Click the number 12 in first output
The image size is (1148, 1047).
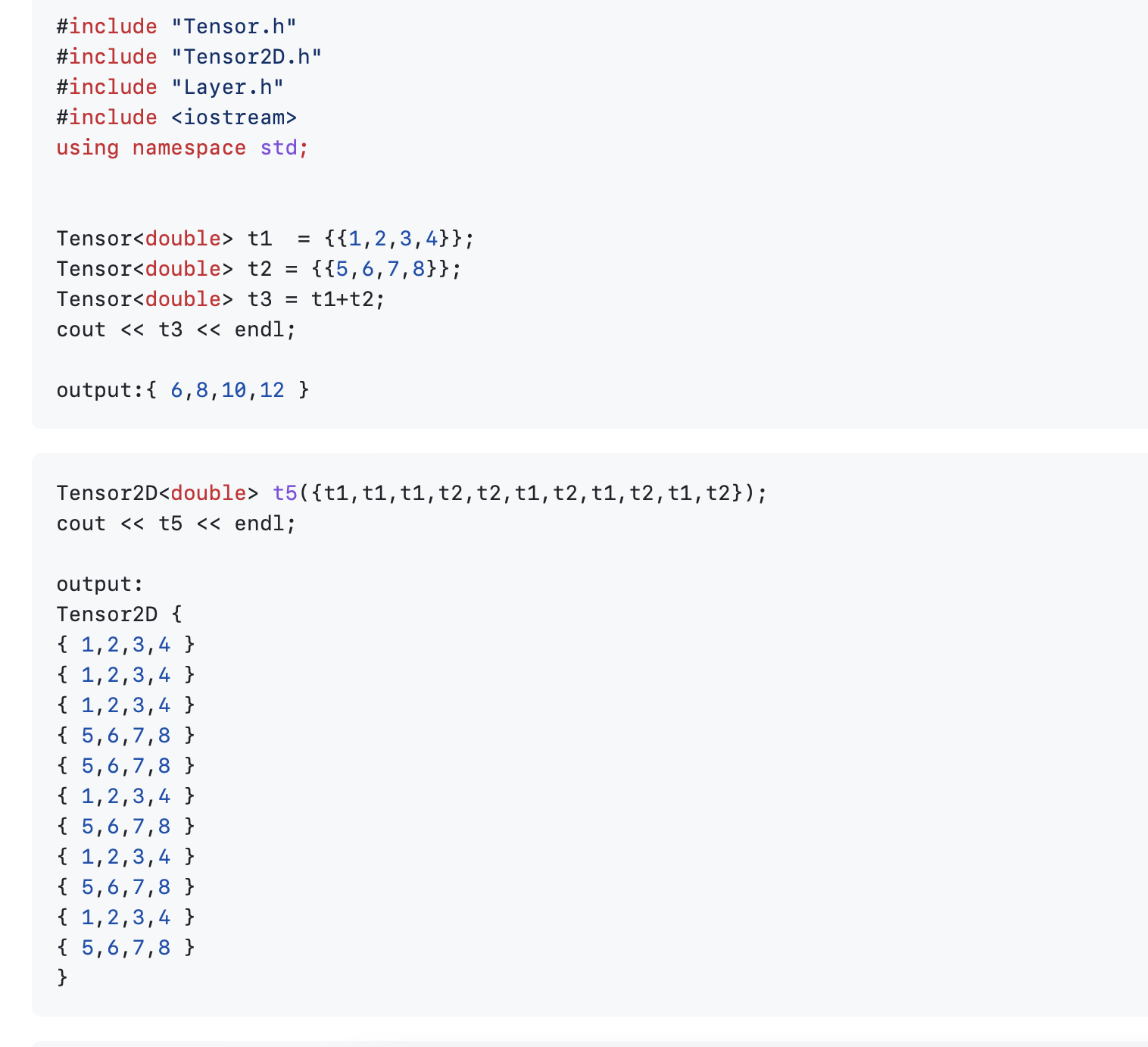272,390
